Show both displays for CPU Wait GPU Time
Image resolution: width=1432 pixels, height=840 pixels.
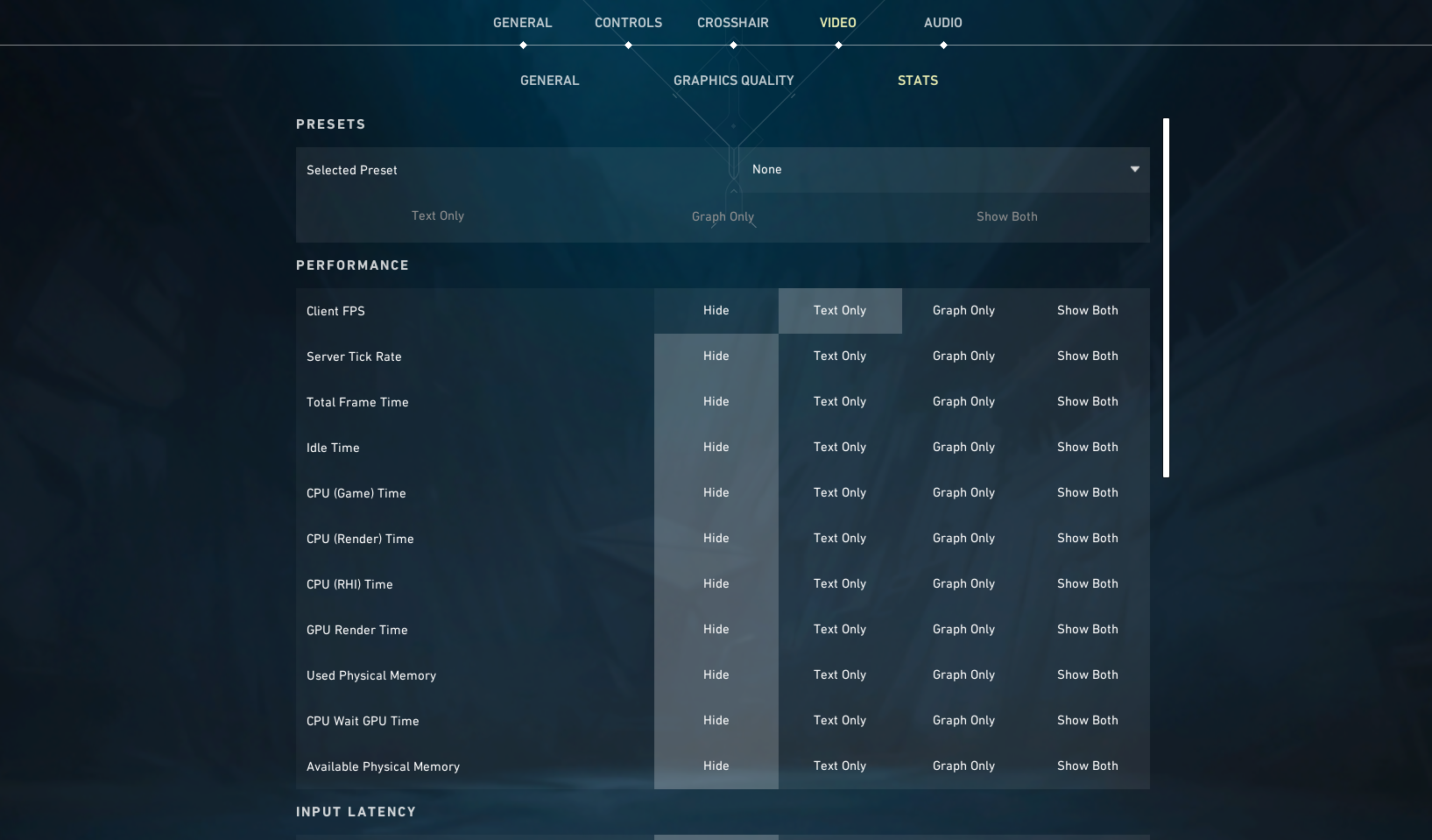[1087, 721]
